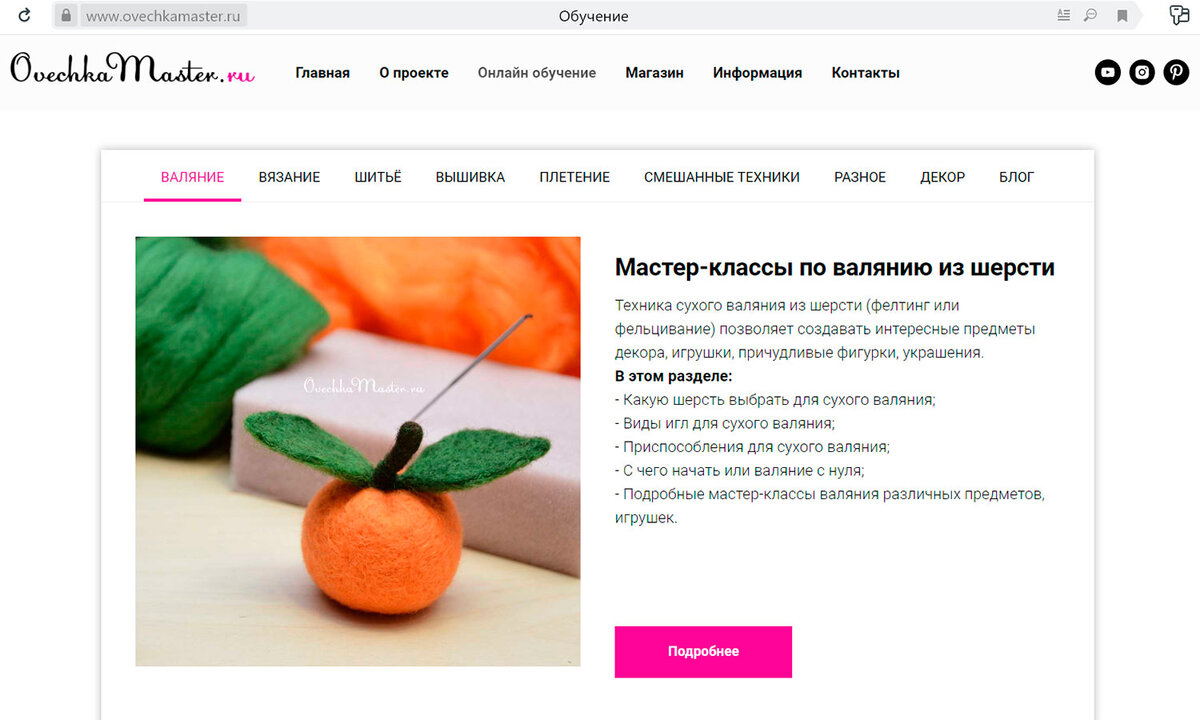Viewport: 1200px width, 720px height.
Task: Switch to the ВЯЗАНИЕ tab
Action: coord(289,177)
